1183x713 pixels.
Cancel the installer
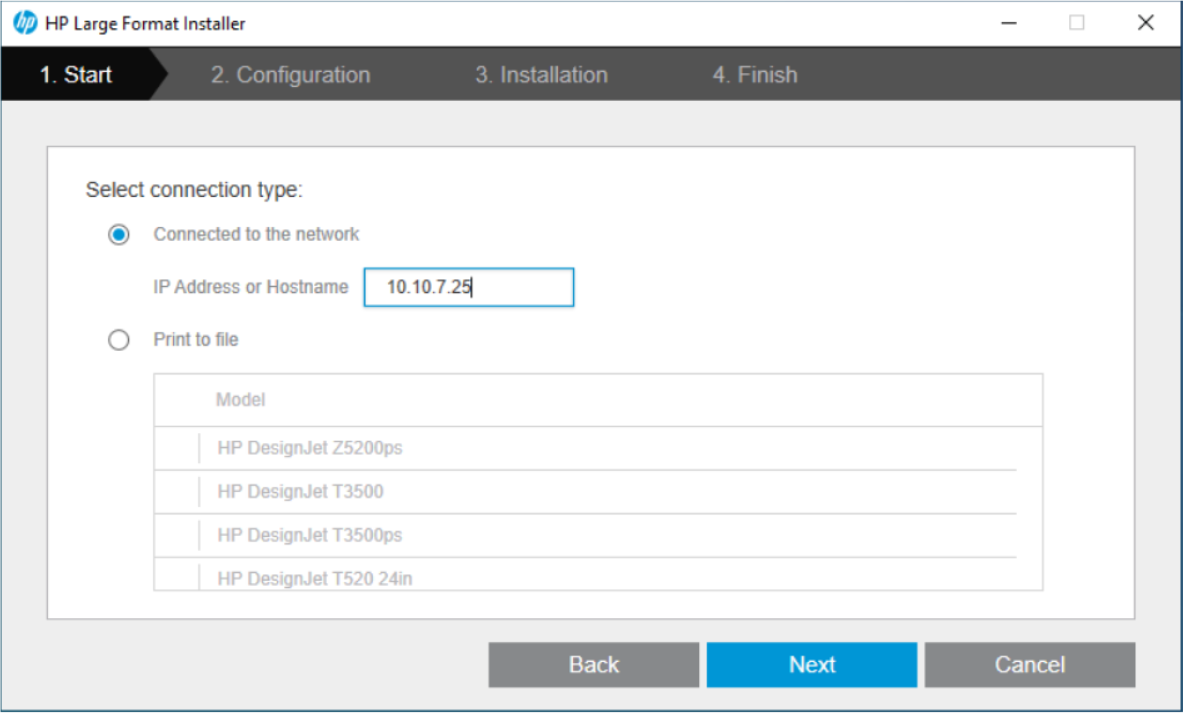click(1030, 664)
